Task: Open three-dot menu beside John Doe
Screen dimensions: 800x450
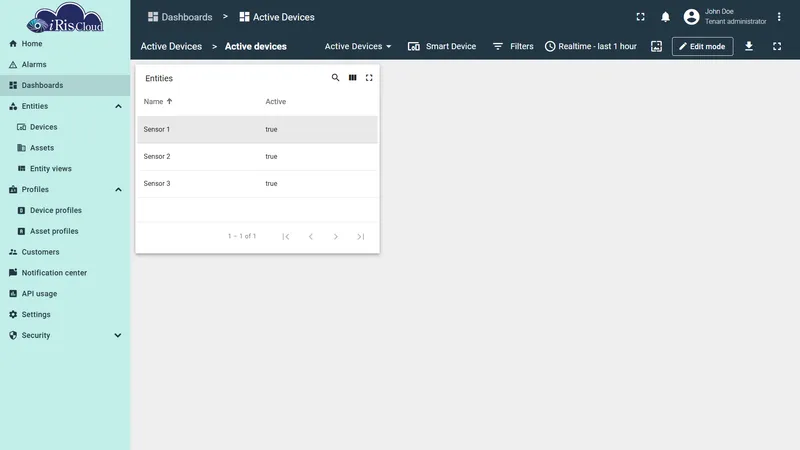Action: (779, 17)
